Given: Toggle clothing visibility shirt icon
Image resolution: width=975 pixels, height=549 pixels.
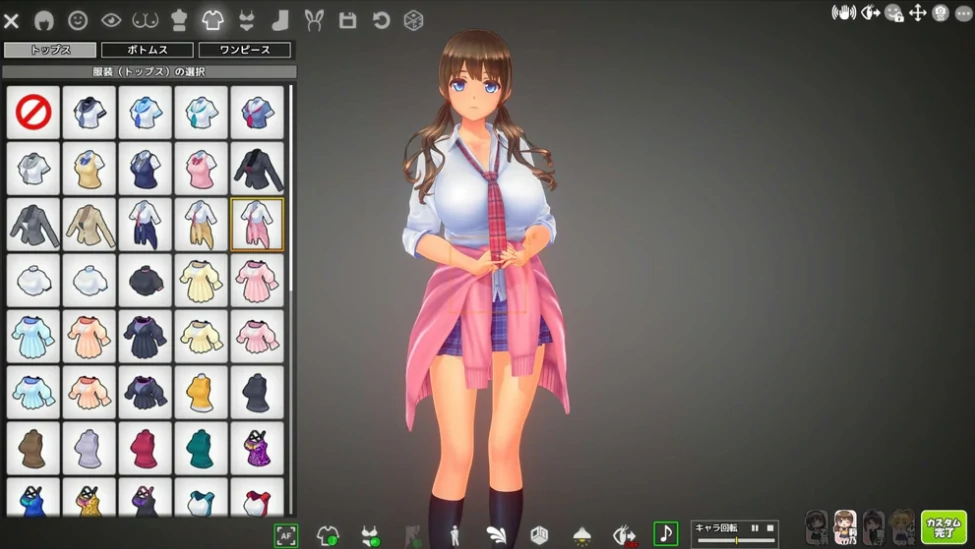Looking at the screenshot, I should (x=328, y=535).
